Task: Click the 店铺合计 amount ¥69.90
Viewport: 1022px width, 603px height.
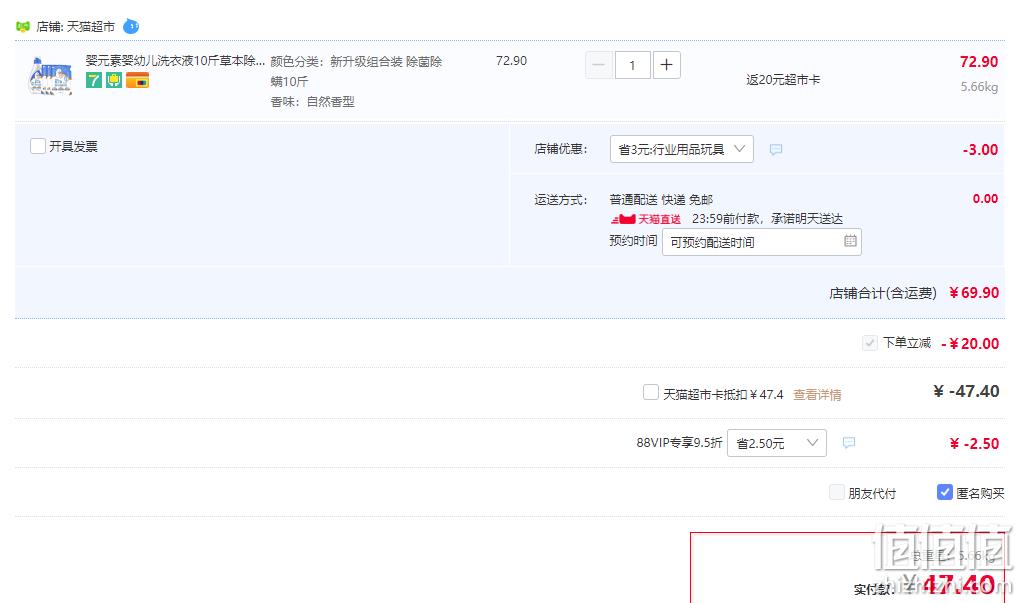Action: click(x=974, y=293)
